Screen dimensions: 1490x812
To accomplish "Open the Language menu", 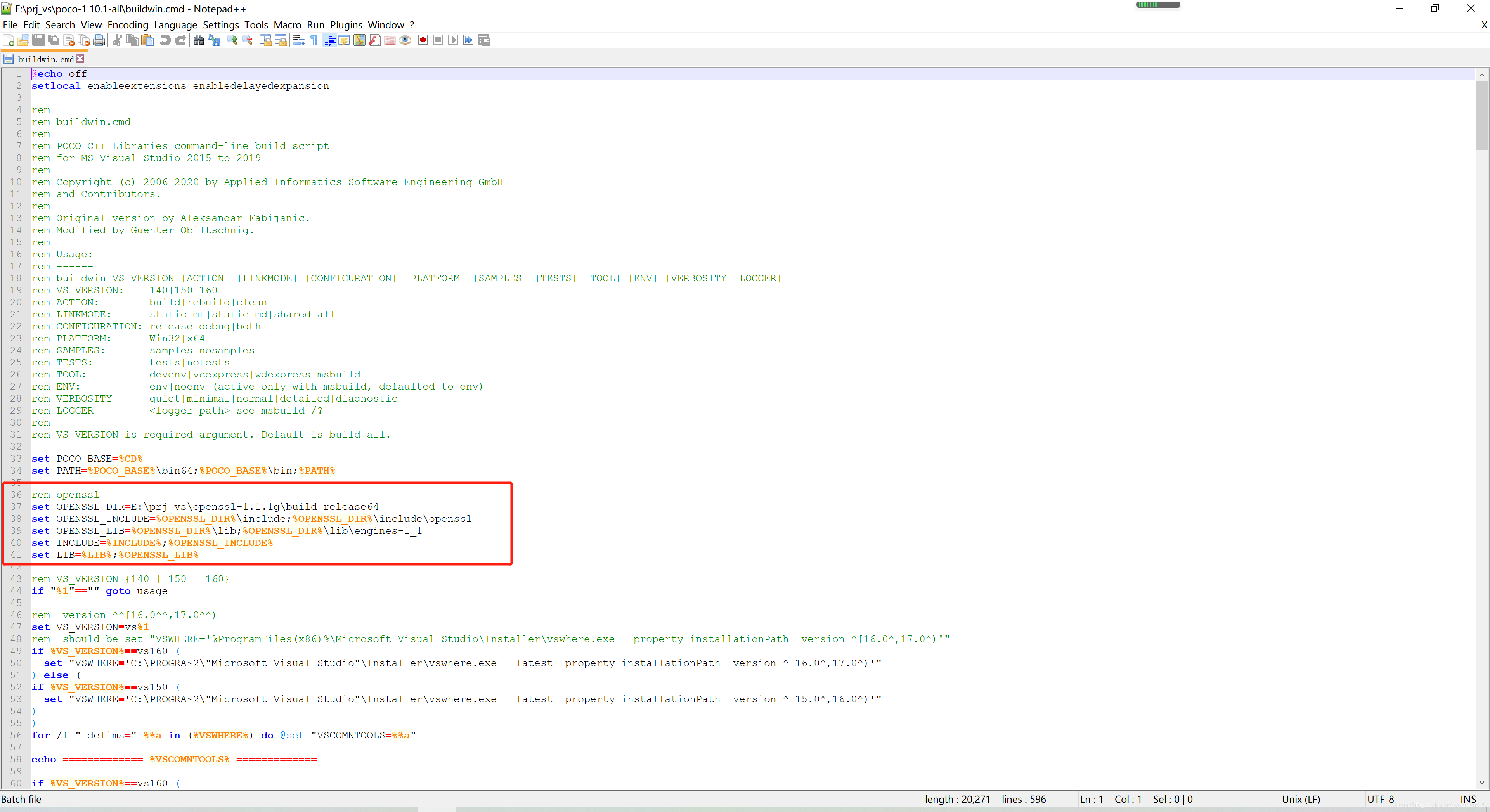I will coord(175,25).
